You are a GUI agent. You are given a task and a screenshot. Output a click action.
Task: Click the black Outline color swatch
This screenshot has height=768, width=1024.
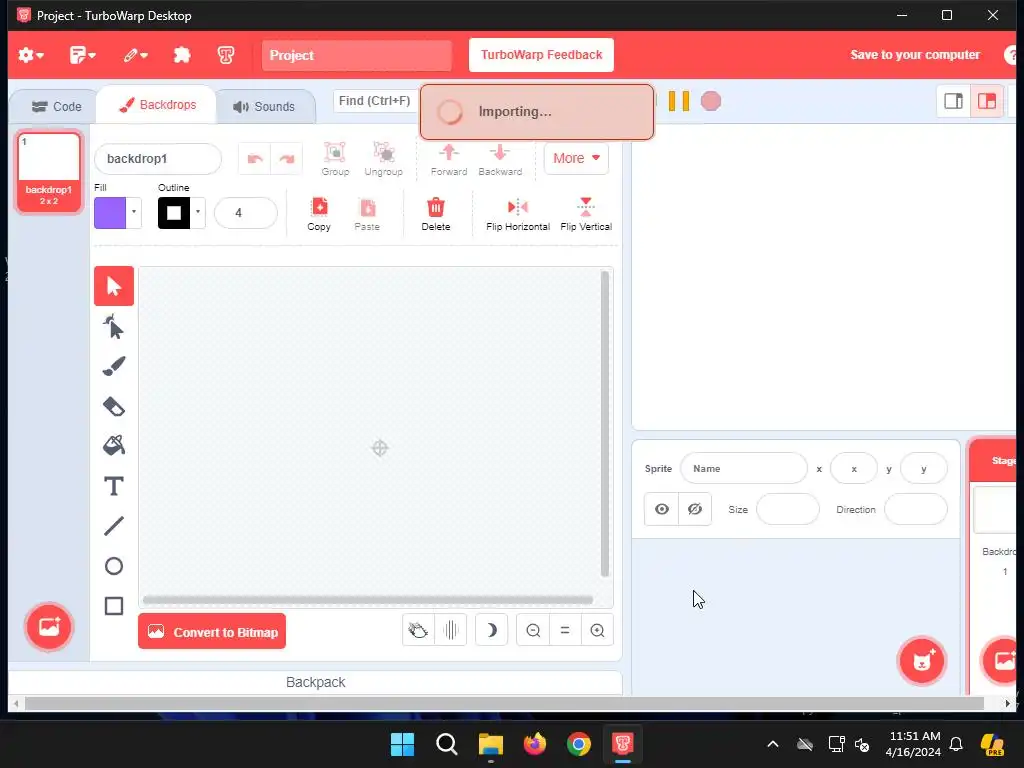click(174, 213)
